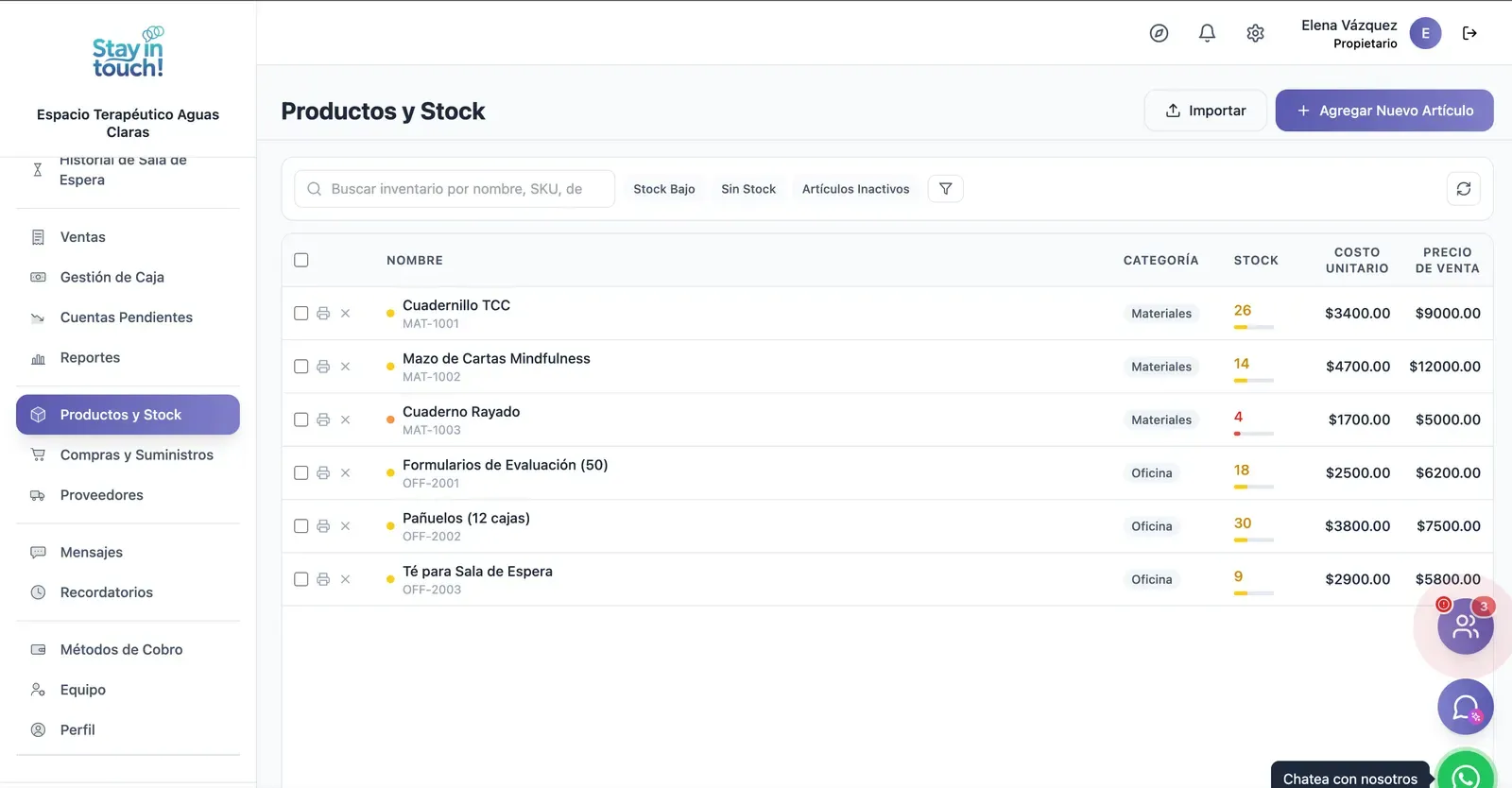Show Artículos Inactivos filter

click(856, 189)
